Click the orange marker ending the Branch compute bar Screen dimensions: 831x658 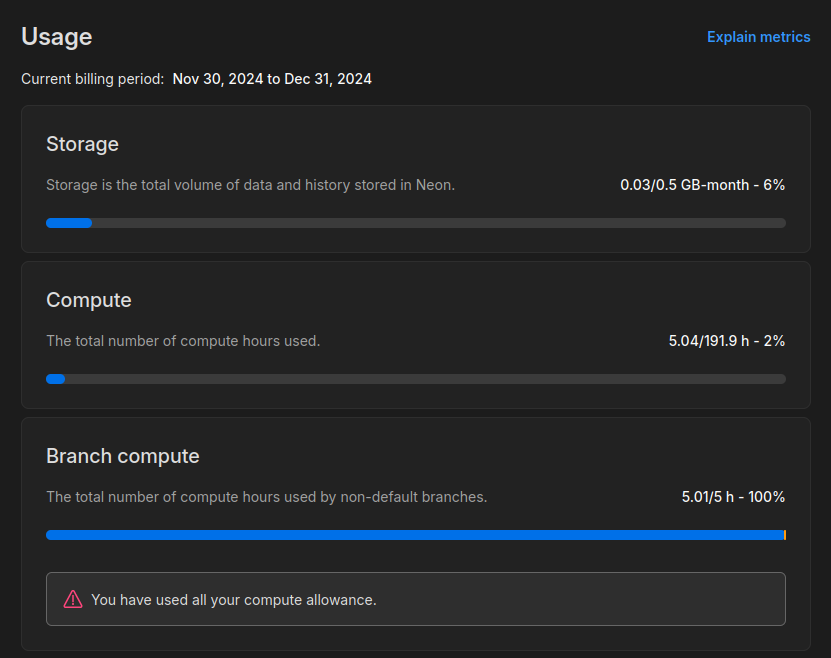pyautogui.click(x=785, y=535)
